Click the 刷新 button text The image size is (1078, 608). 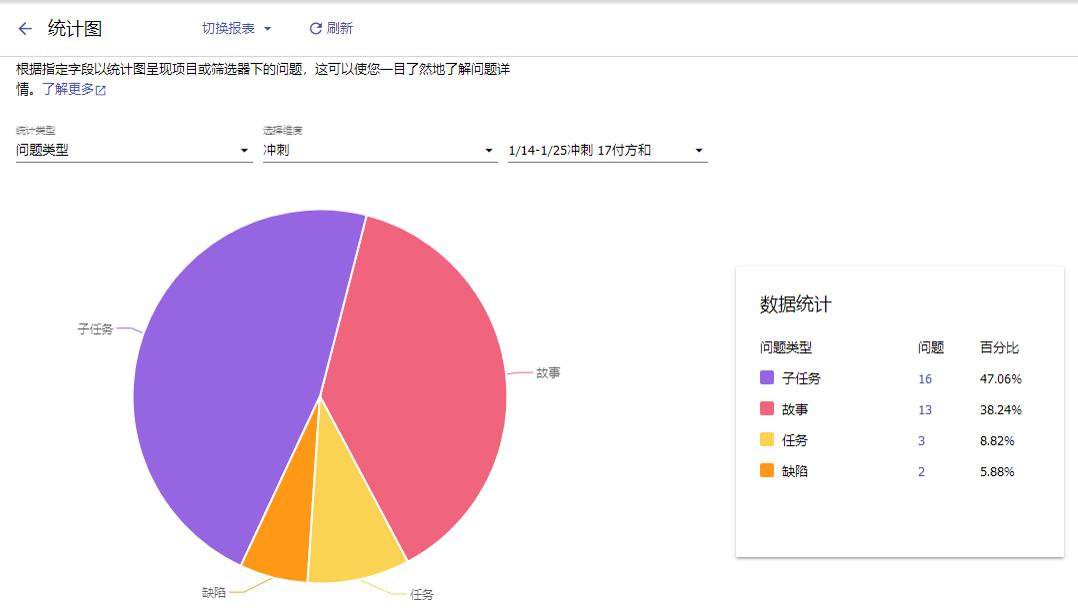(340, 28)
